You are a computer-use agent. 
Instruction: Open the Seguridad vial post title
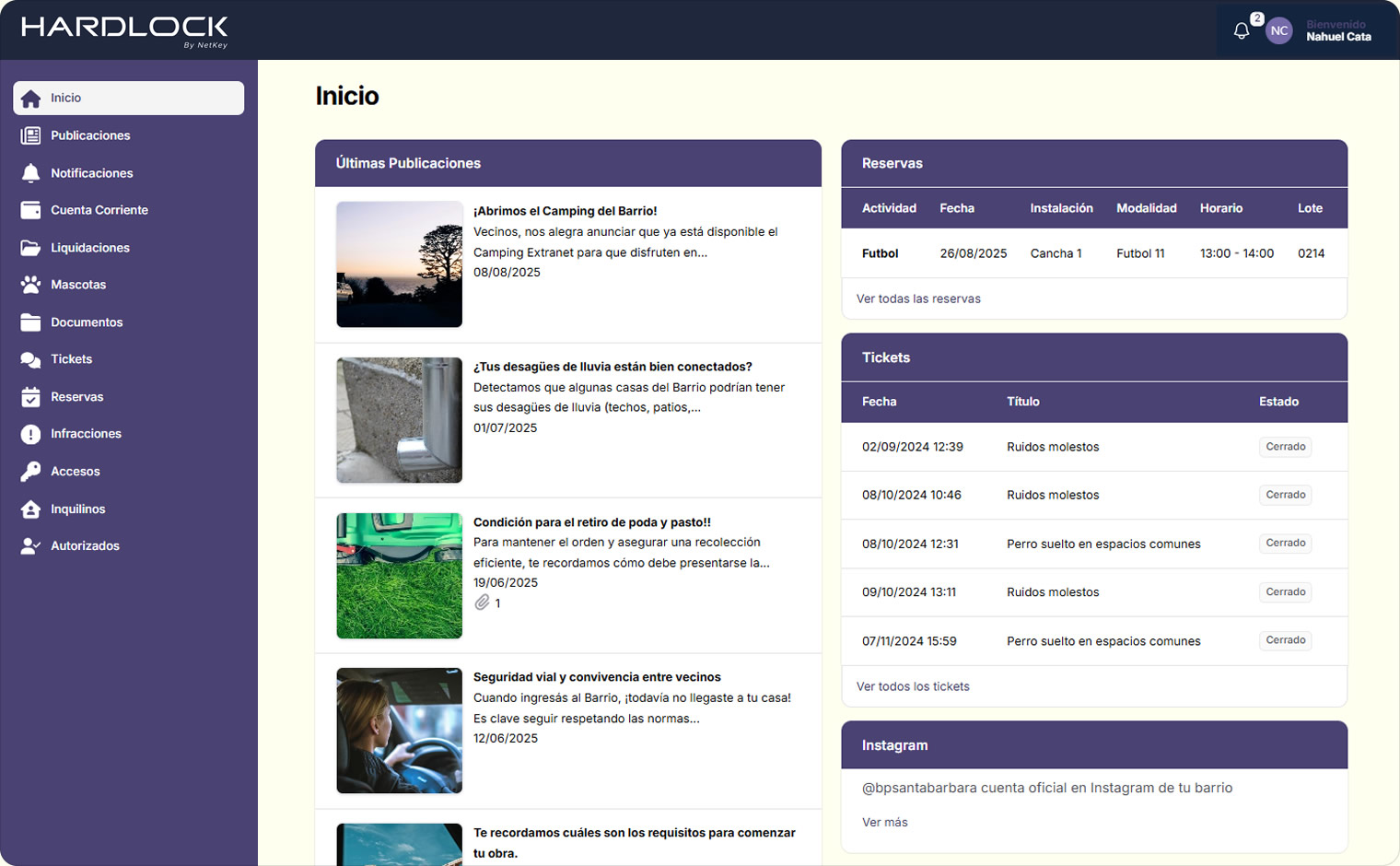point(597,677)
